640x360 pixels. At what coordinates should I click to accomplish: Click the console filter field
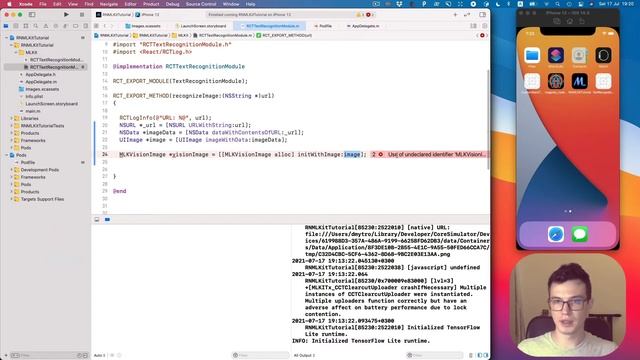435,356
